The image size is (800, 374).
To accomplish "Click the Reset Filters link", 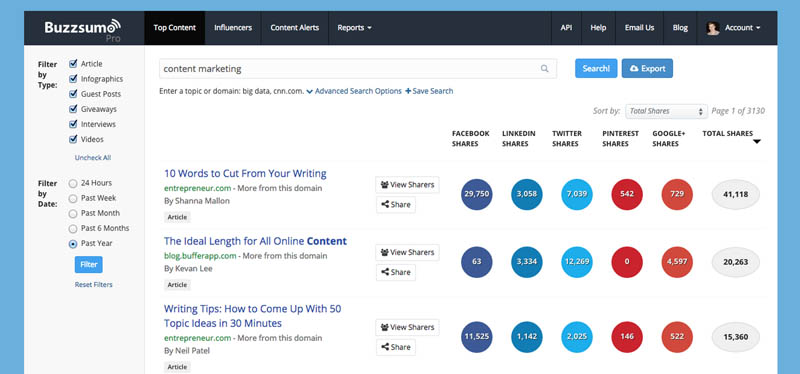I will pyautogui.click(x=93, y=285).
